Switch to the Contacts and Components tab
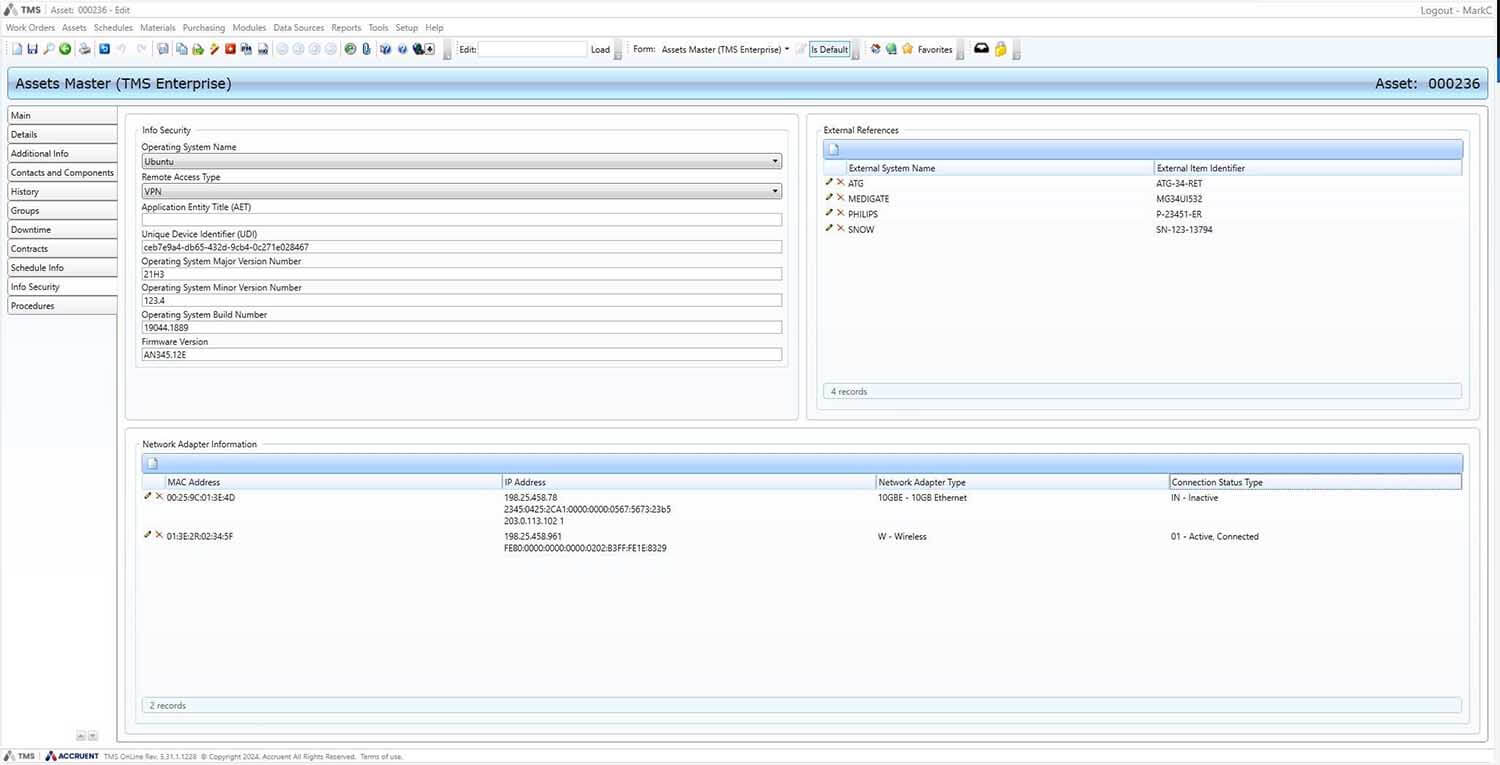Viewport: 1500px width, 765px height. click(63, 172)
